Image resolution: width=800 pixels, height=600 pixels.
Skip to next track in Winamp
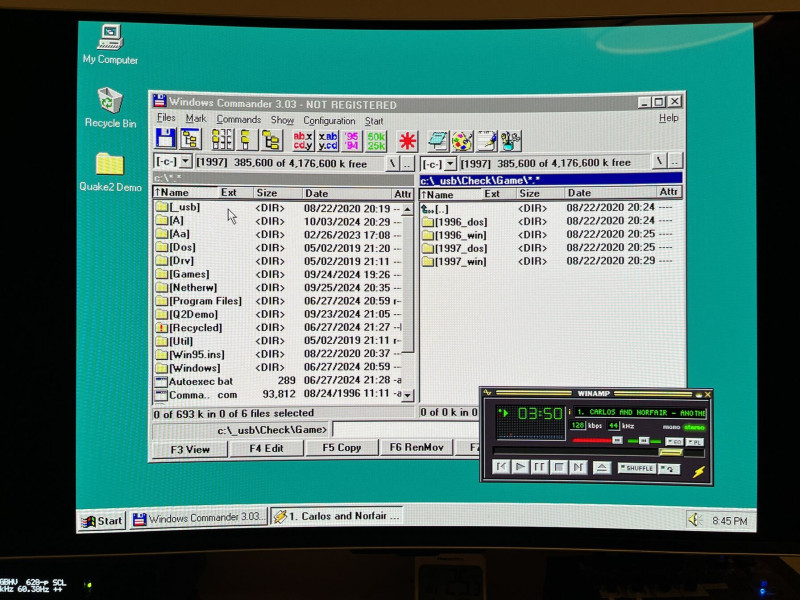pos(578,467)
